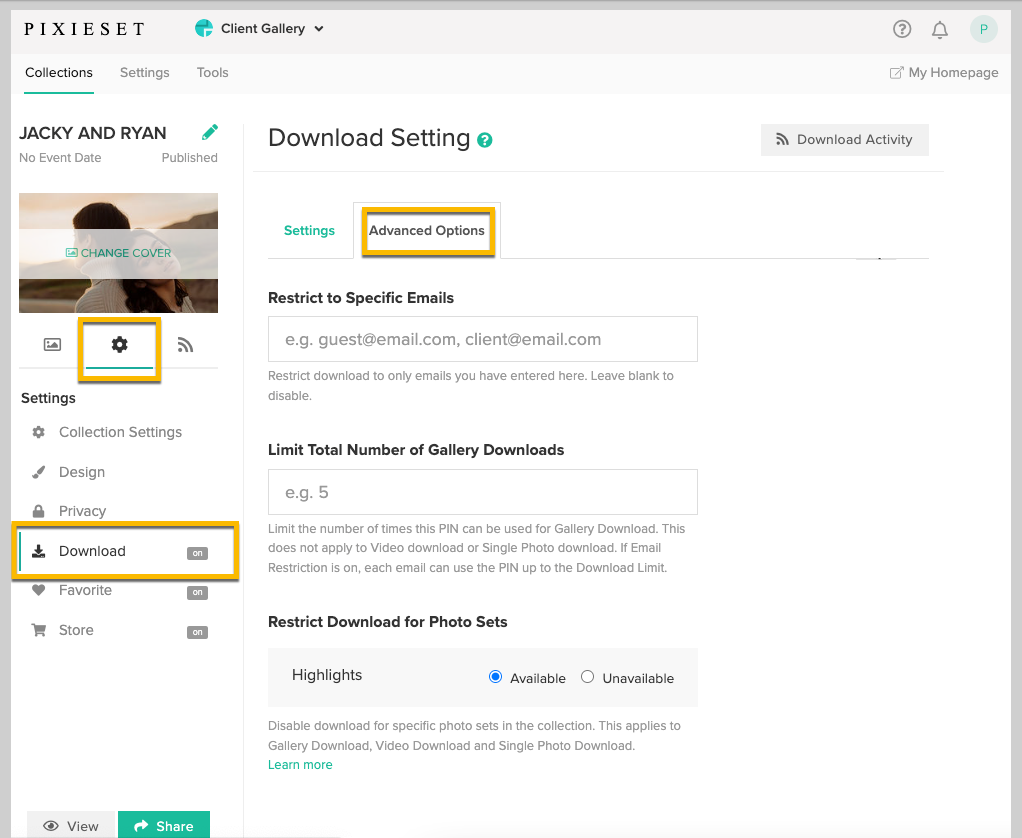Screen dimensions: 1022x838
Task: Click the cart icon beside Store
Action: (x=39, y=630)
